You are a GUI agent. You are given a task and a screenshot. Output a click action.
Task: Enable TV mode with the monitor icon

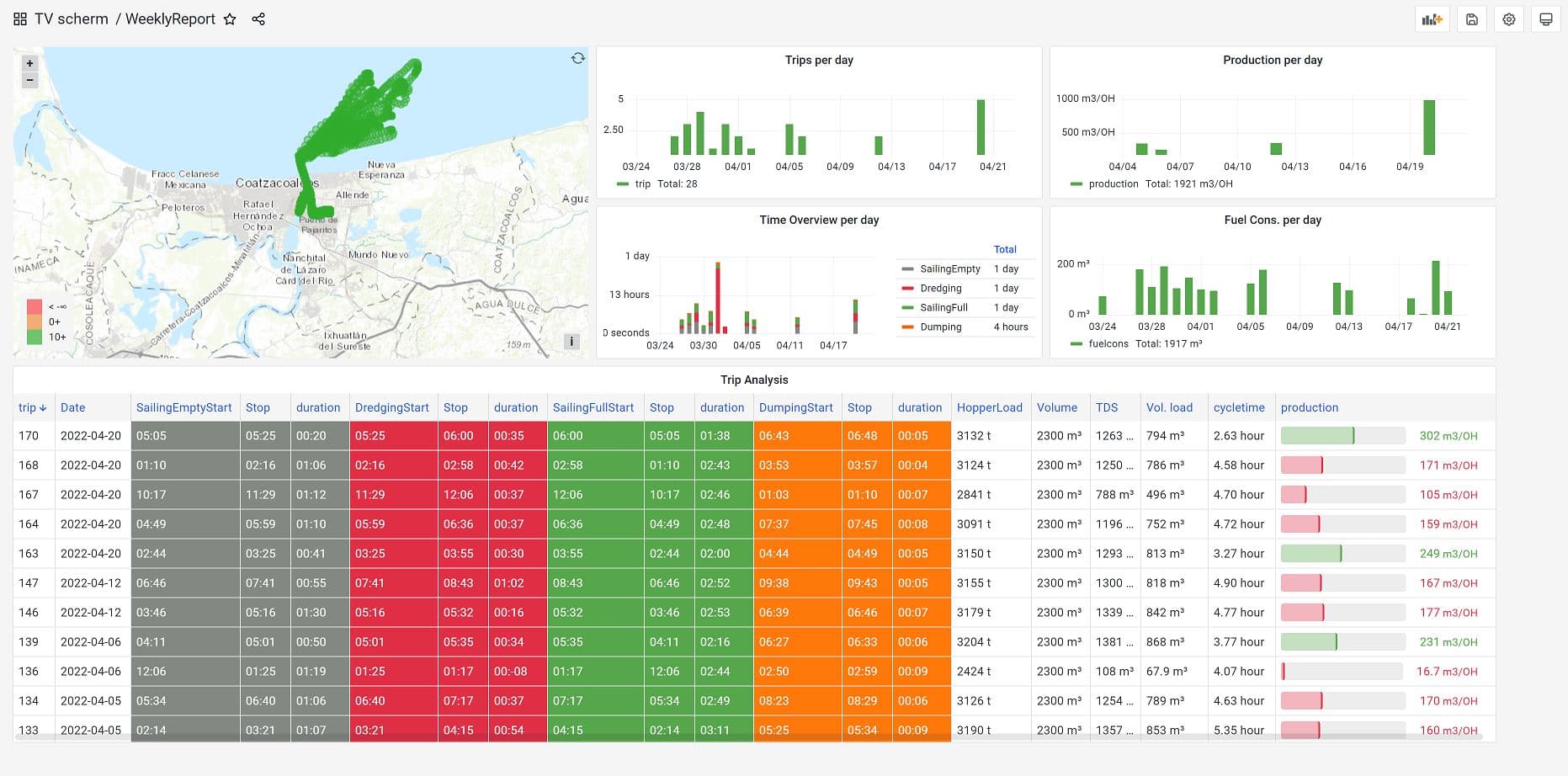click(x=1545, y=19)
